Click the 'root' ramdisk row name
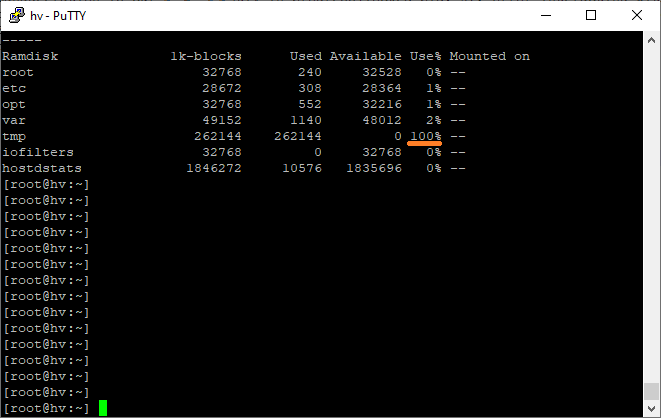The width and height of the screenshot is (661, 418). click(x=18, y=72)
